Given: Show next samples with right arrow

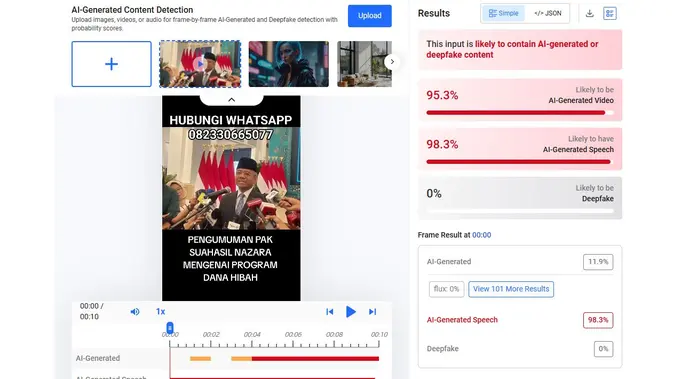Looking at the screenshot, I should tap(392, 62).
